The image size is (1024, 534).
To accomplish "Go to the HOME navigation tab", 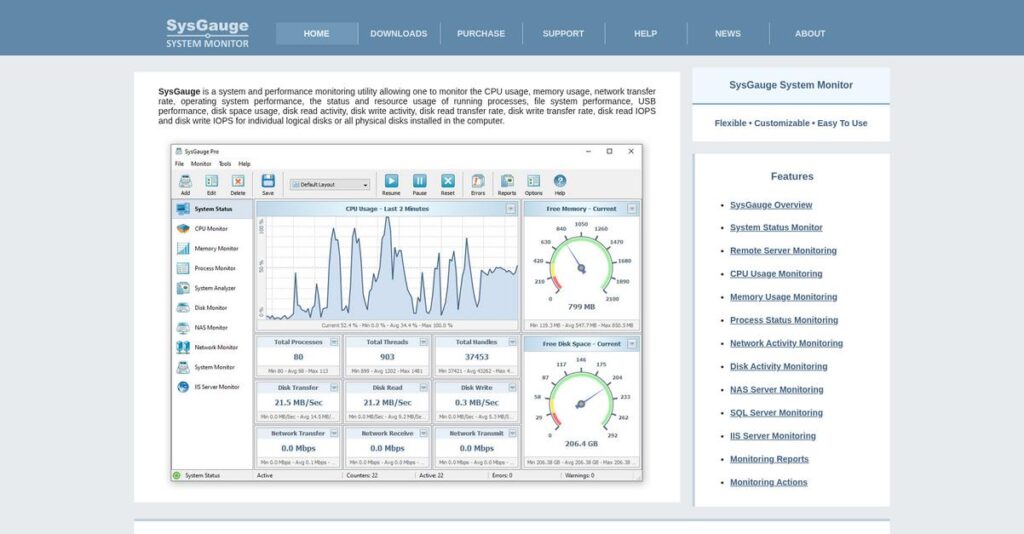I will 317,33.
